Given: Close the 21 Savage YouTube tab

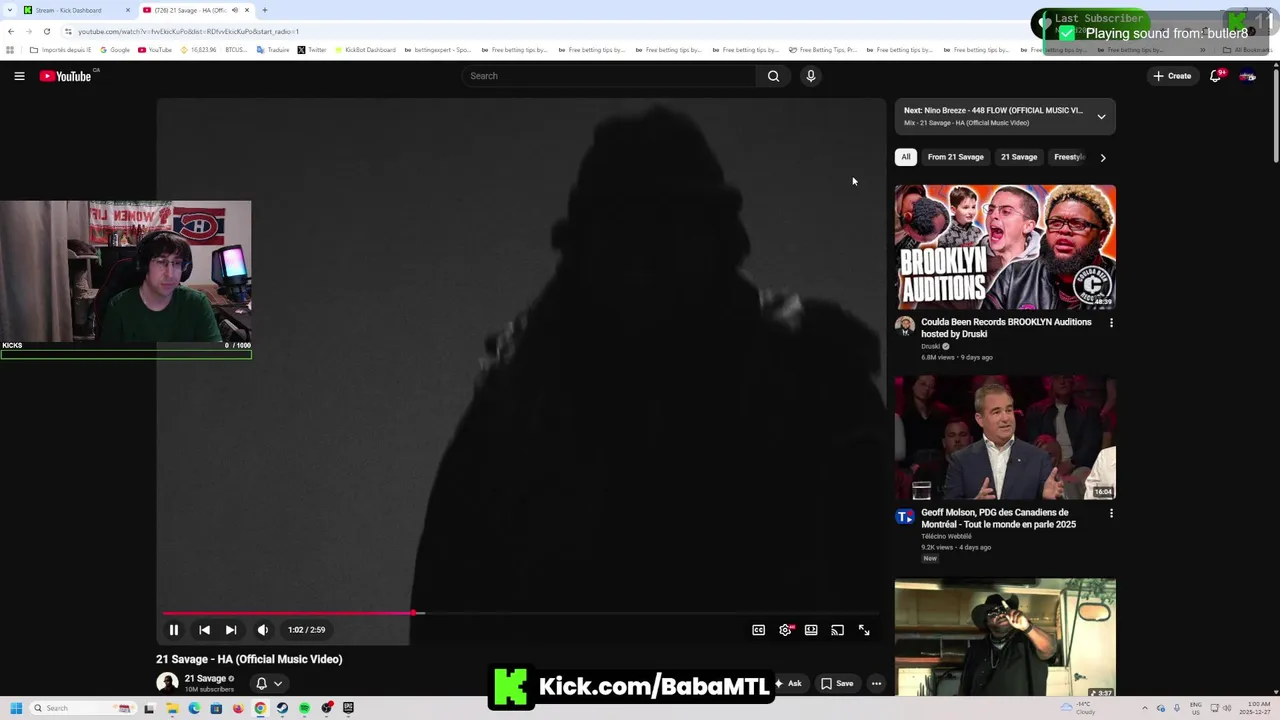Looking at the screenshot, I should [247, 10].
